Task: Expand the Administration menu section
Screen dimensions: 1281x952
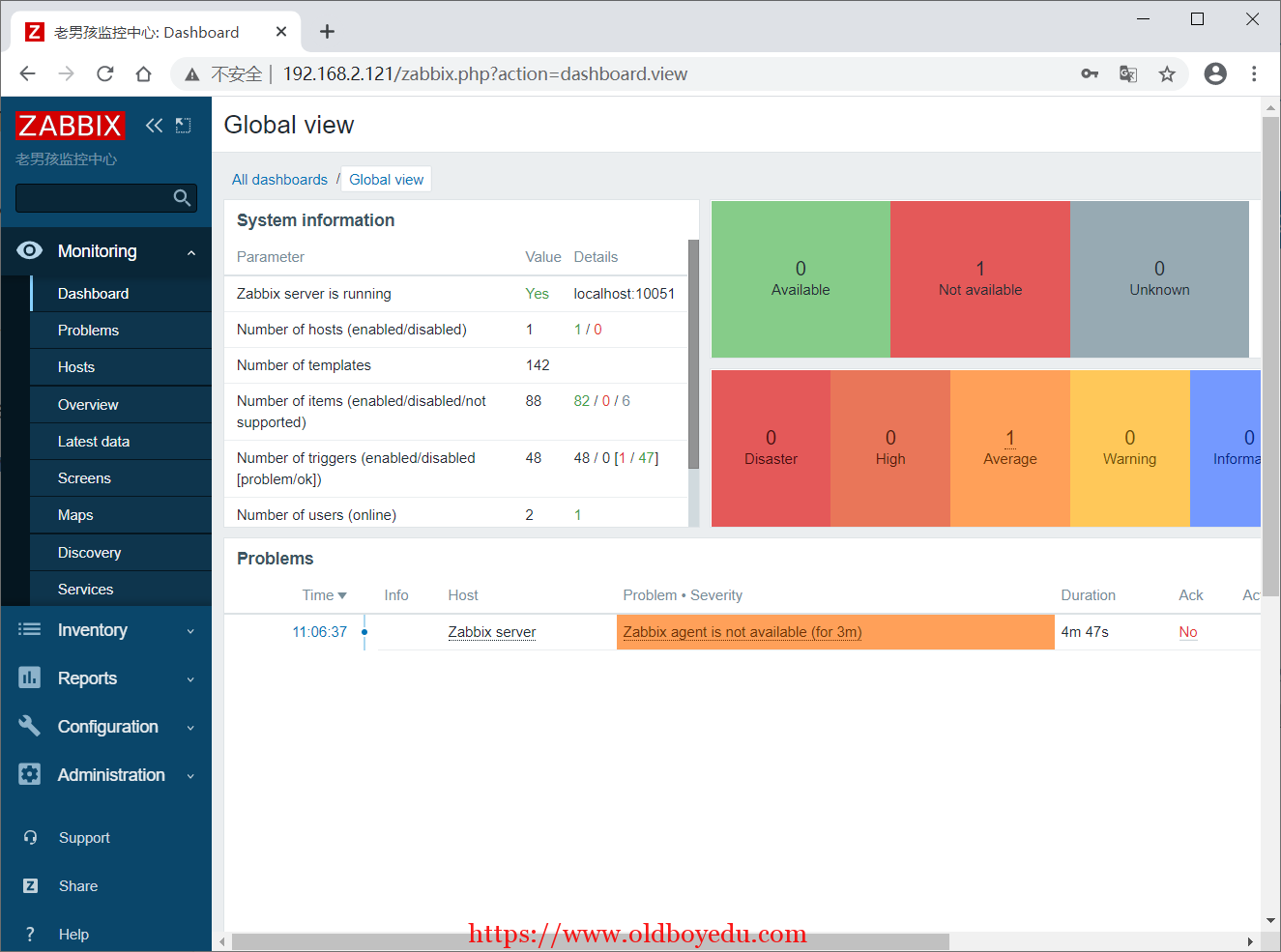Action: pos(190,776)
